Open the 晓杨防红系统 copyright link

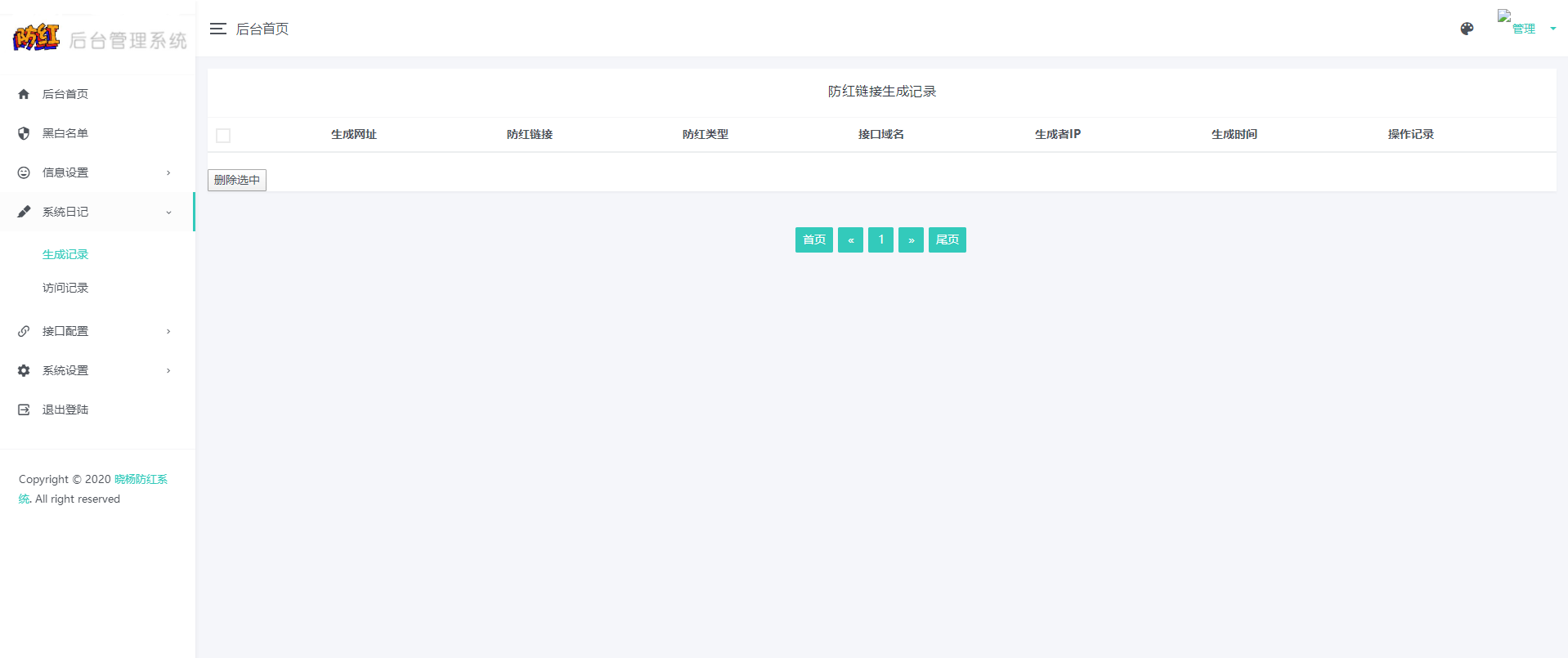click(x=141, y=479)
